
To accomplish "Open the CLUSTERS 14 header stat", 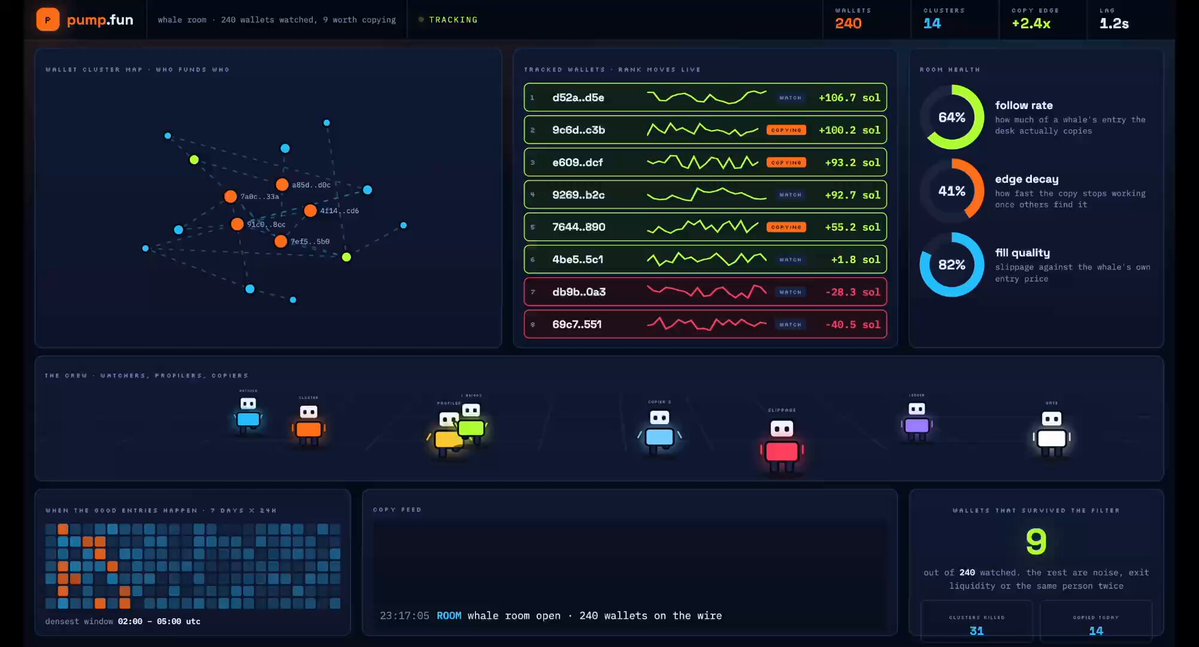I will click(954, 19).
